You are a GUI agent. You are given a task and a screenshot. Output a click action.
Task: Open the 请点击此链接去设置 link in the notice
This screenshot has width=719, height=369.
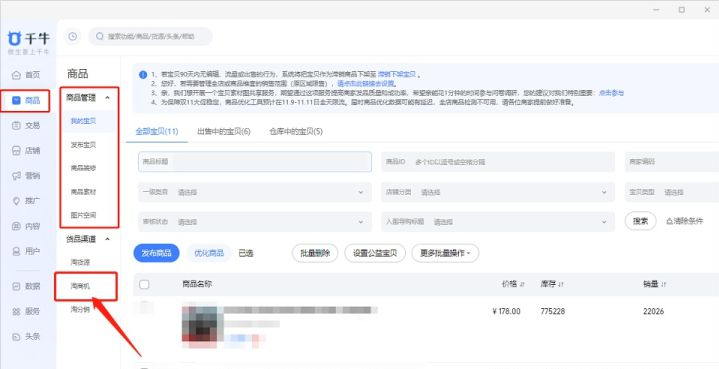[x=366, y=84]
